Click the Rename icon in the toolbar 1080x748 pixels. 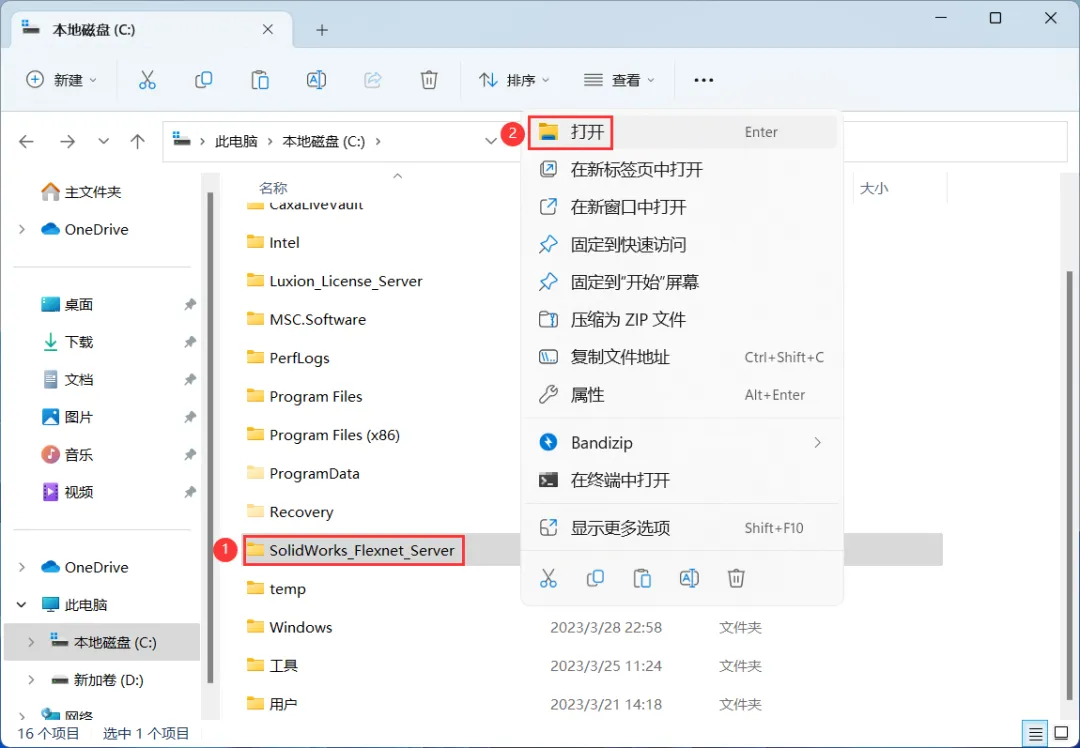pos(316,80)
